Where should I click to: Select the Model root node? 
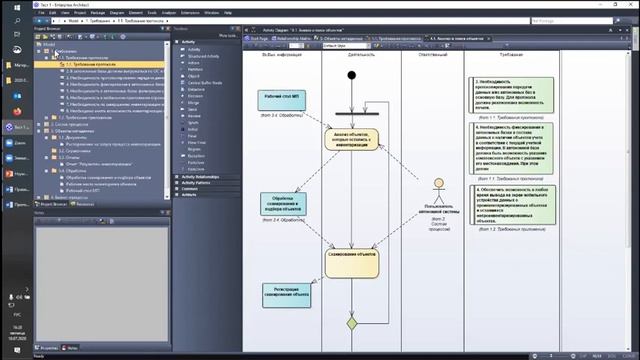click(x=49, y=44)
